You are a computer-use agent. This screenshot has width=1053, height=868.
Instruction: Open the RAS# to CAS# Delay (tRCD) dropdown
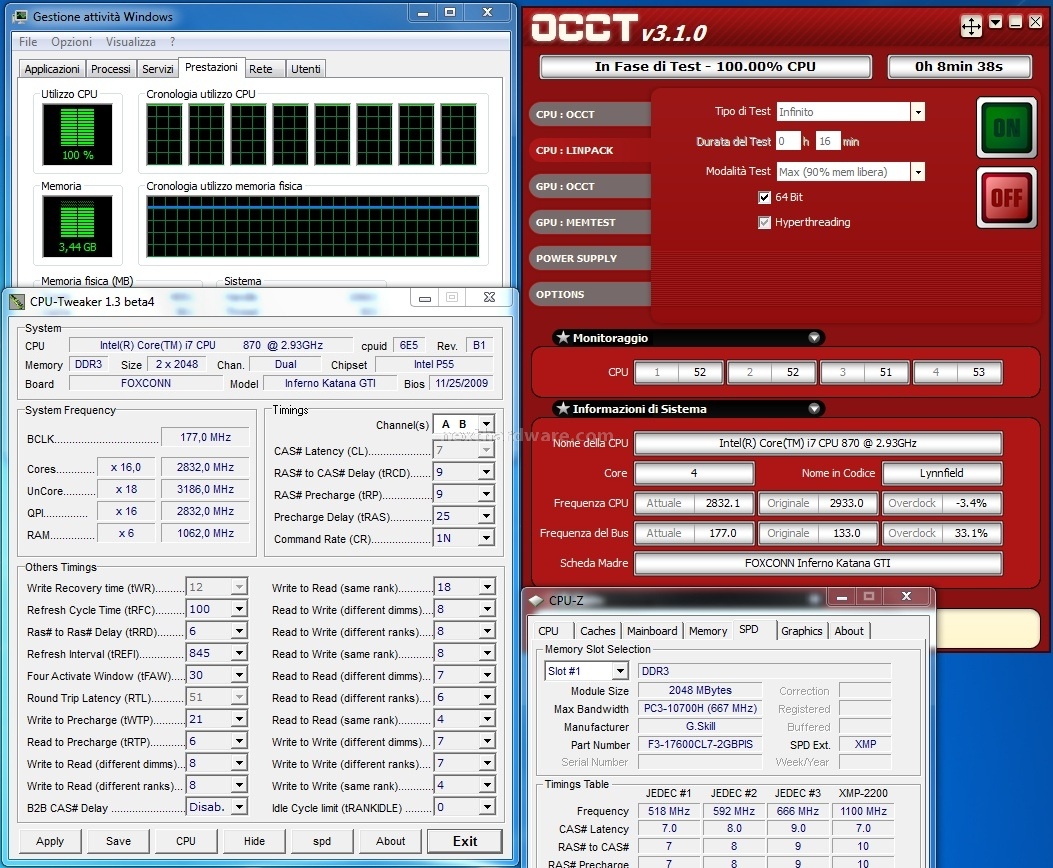(487, 473)
